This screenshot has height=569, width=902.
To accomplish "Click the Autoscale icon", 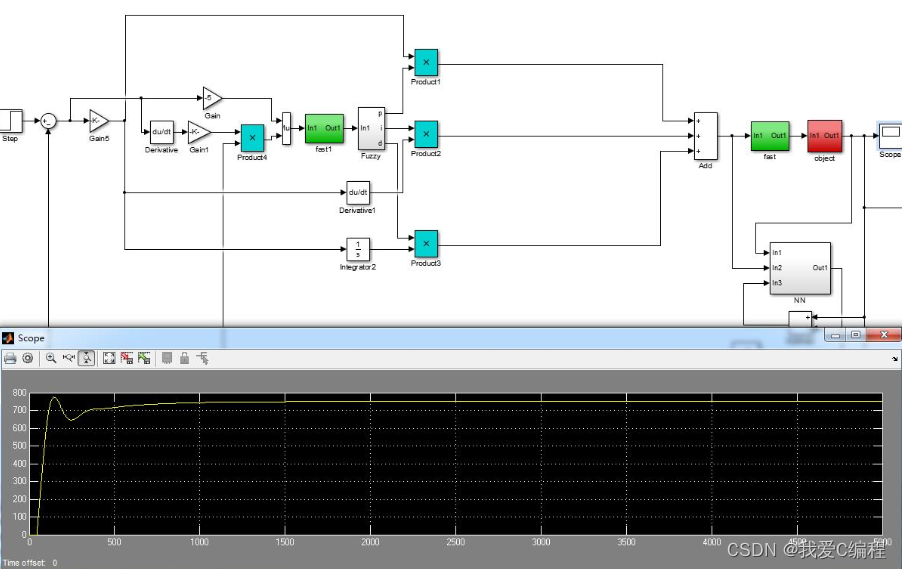I will [x=110, y=358].
